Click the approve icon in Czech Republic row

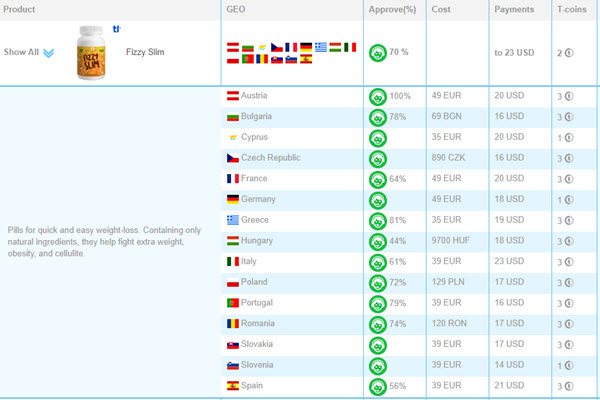[378, 158]
